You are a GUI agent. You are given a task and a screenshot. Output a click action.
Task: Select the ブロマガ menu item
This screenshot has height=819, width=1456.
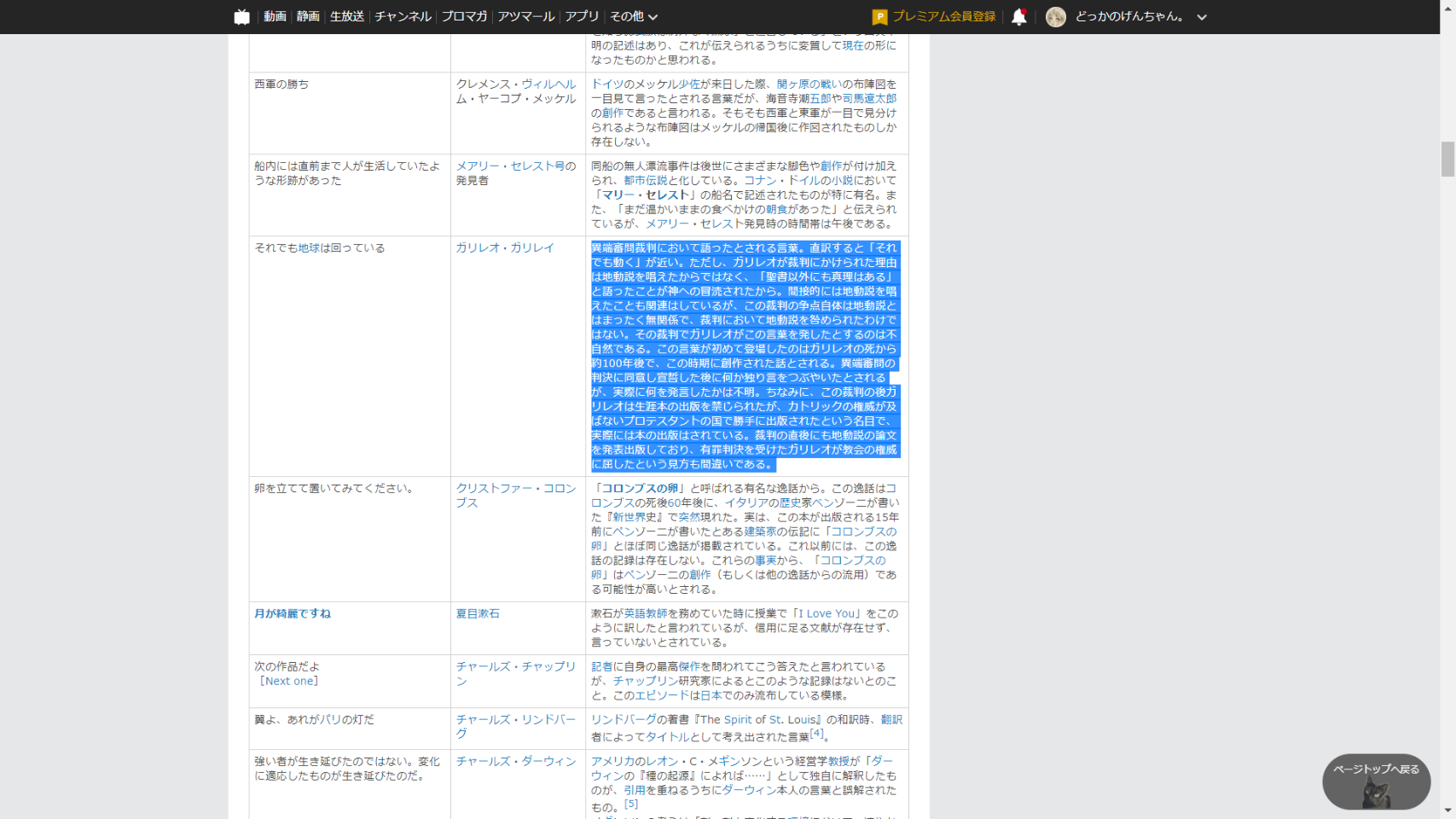point(464,17)
